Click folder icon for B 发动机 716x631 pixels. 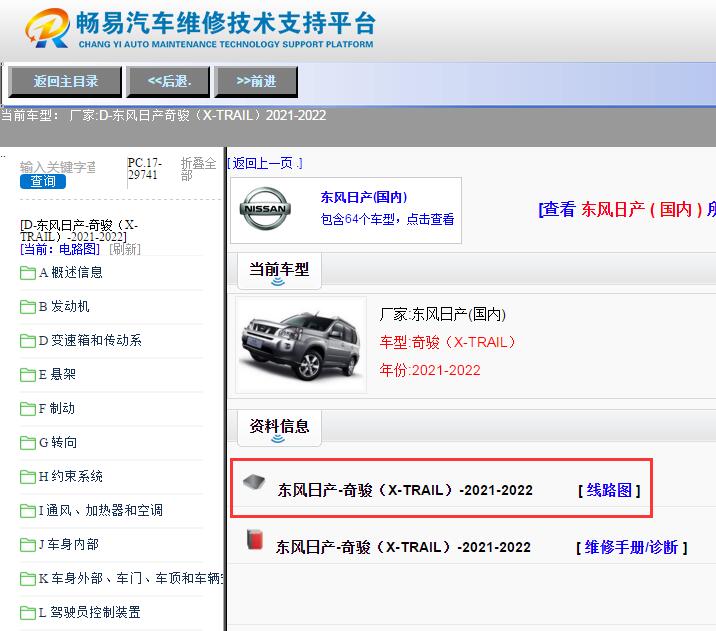point(28,307)
